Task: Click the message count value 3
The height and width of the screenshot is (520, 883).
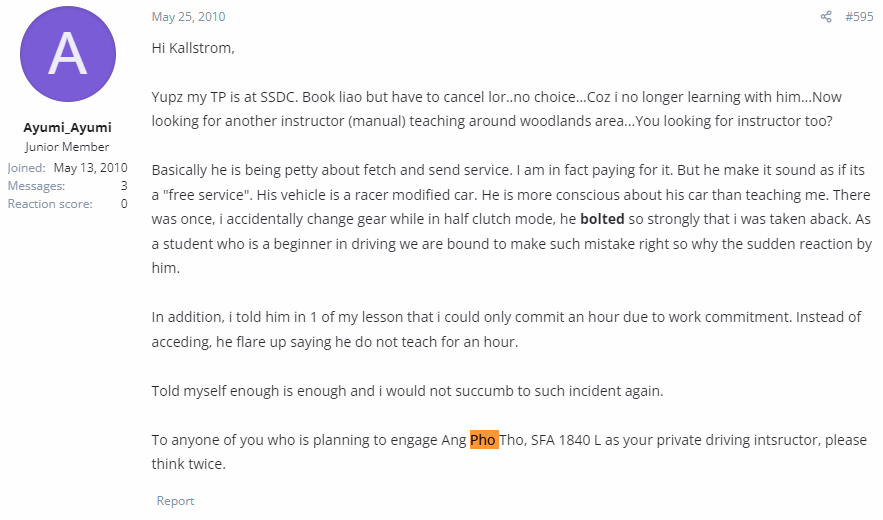Action: point(124,186)
